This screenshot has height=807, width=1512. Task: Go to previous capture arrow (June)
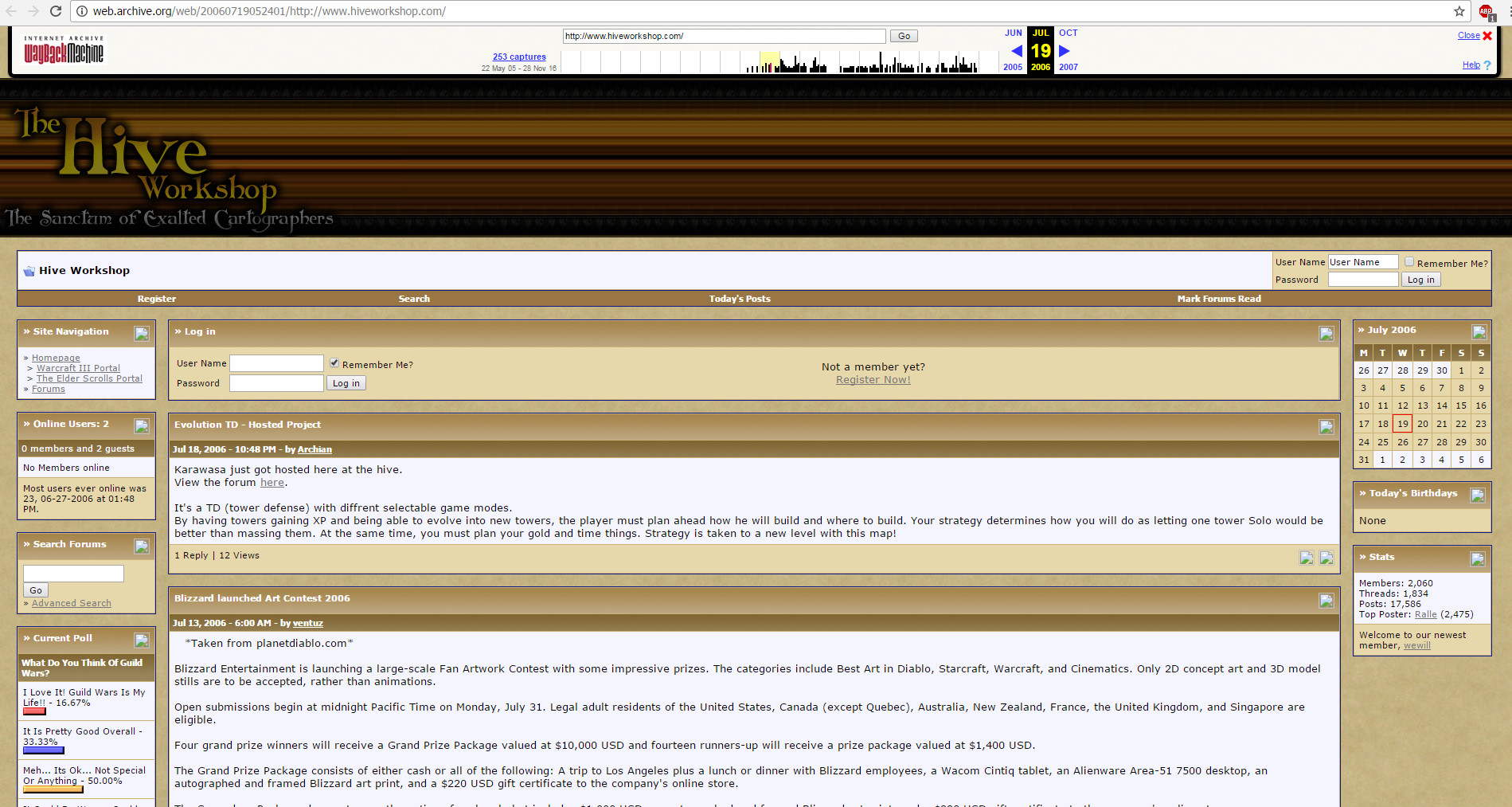(1016, 51)
